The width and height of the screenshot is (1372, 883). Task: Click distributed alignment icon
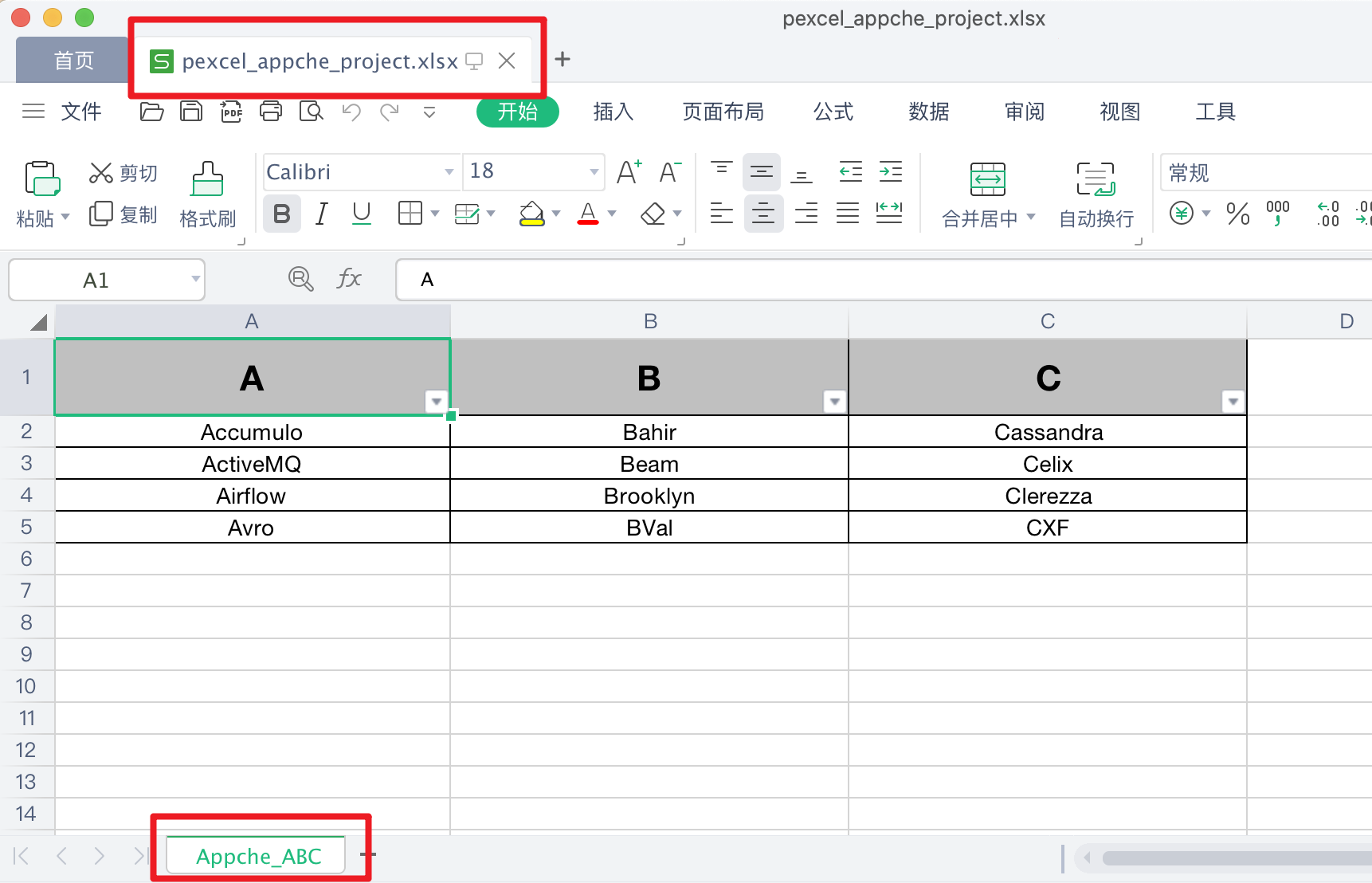tap(889, 214)
